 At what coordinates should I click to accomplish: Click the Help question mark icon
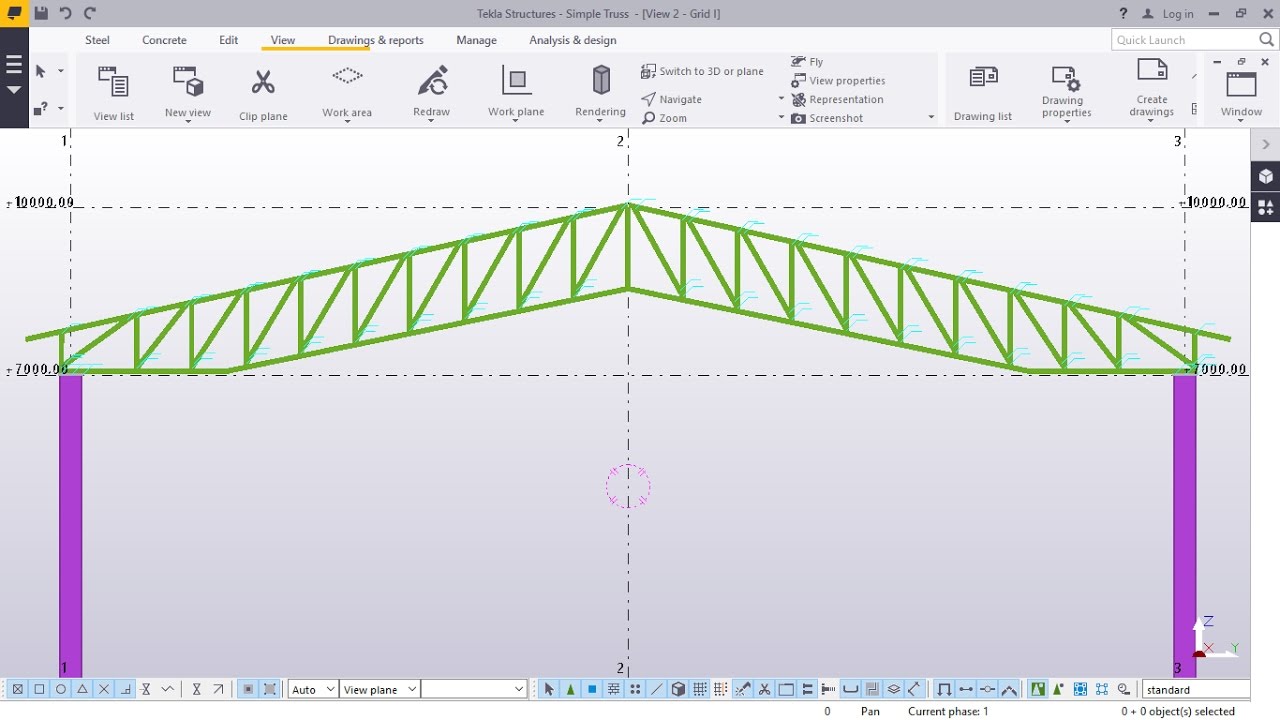[1124, 13]
